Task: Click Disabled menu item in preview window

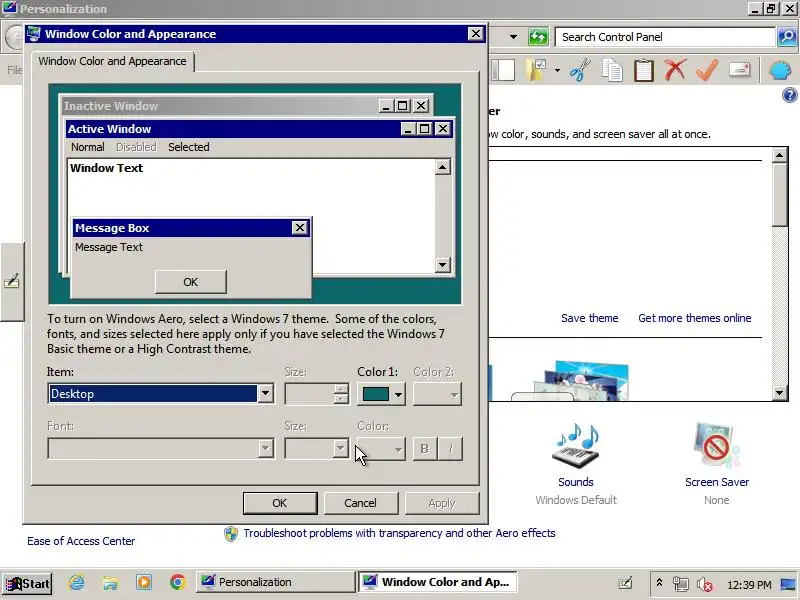Action: 136,147
